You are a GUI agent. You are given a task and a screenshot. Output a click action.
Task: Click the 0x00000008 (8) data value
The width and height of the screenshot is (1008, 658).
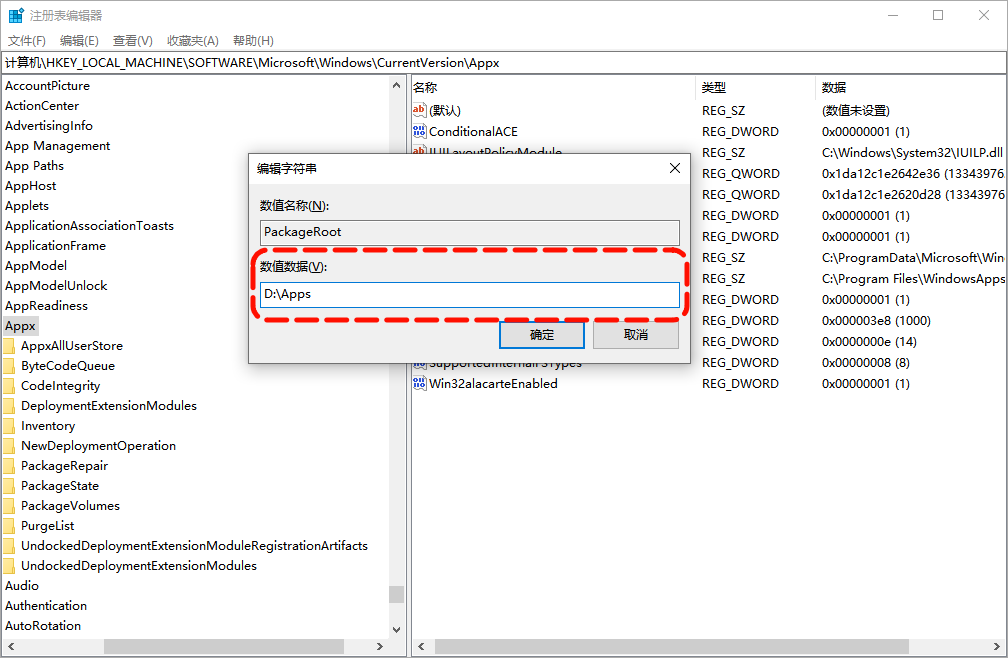click(x=865, y=362)
